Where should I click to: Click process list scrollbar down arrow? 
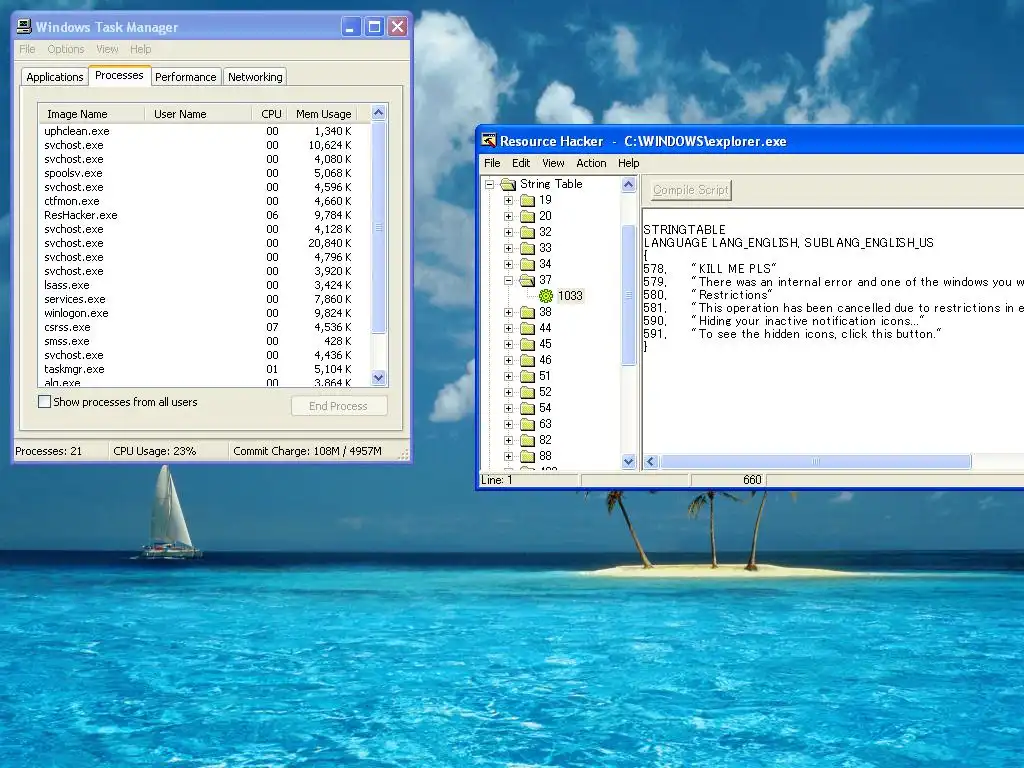coord(379,377)
